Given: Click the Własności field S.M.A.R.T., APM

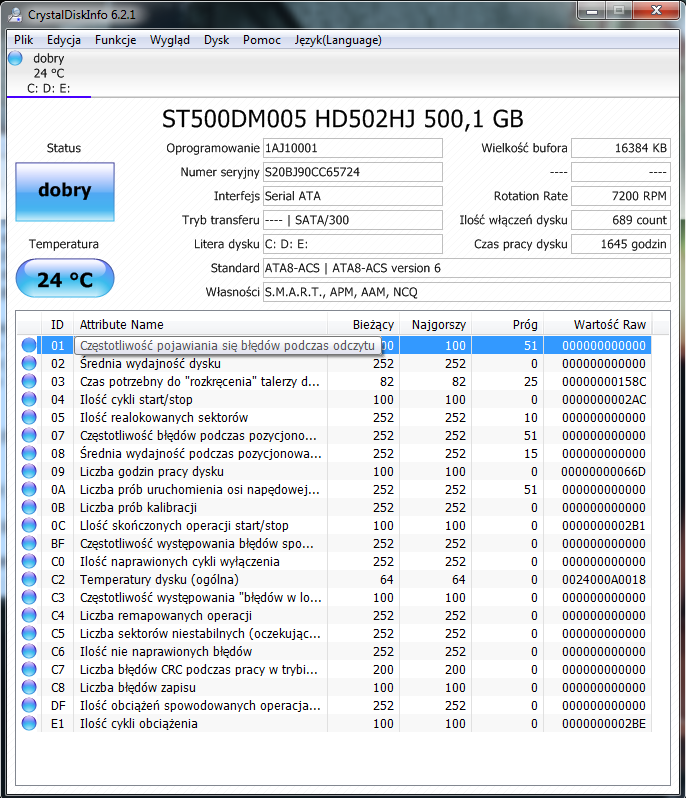Looking at the screenshot, I should pos(467,293).
